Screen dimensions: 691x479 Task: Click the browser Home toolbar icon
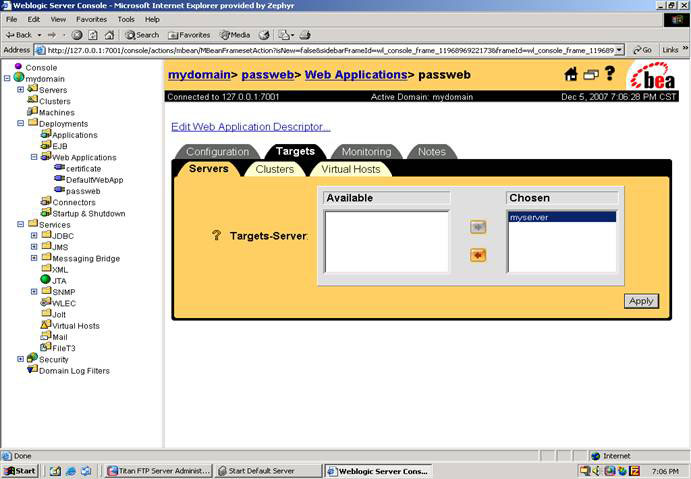click(x=109, y=35)
